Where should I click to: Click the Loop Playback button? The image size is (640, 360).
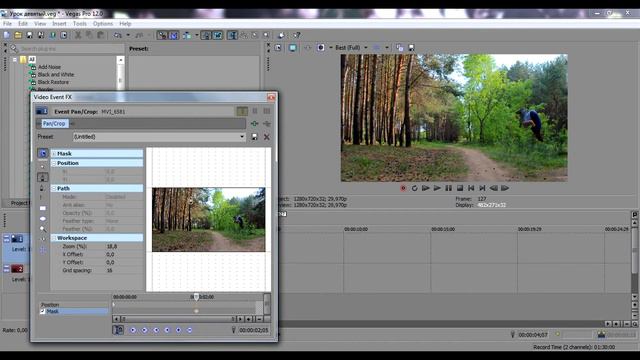click(414, 188)
